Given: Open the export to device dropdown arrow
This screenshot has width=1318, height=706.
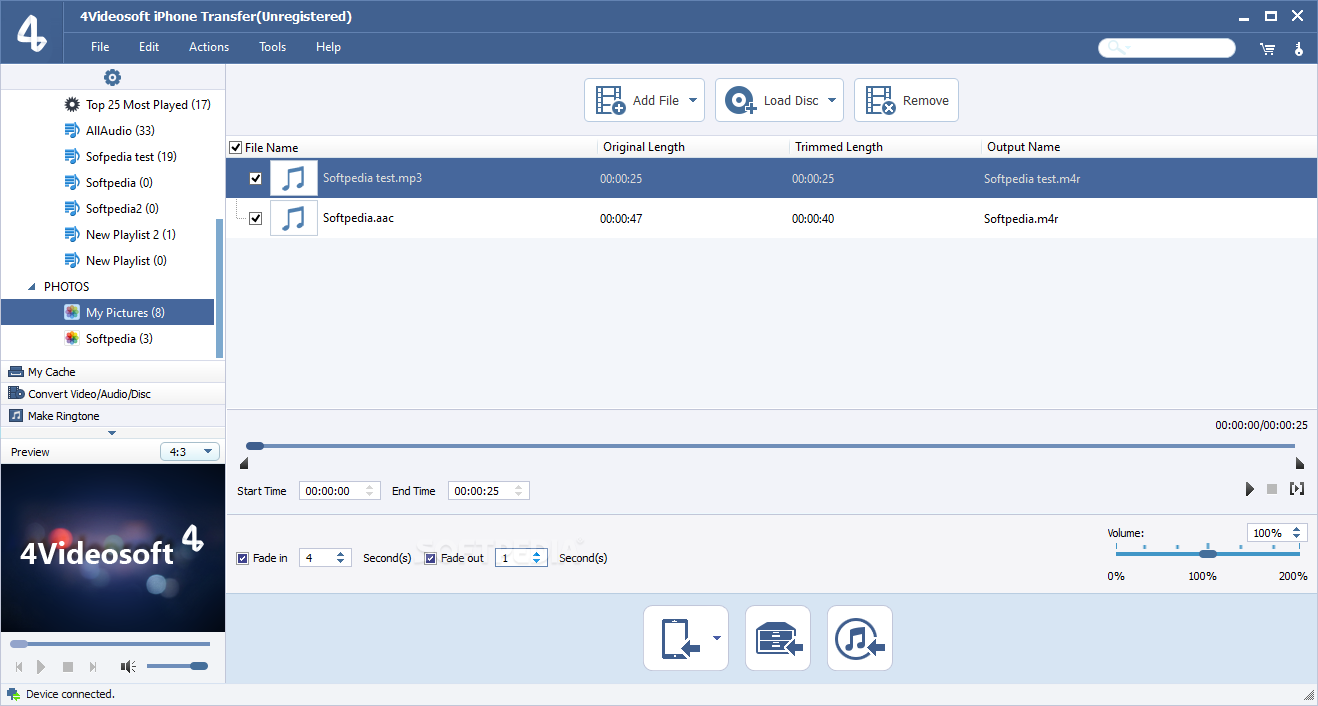Looking at the screenshot, I should (718, 638).
